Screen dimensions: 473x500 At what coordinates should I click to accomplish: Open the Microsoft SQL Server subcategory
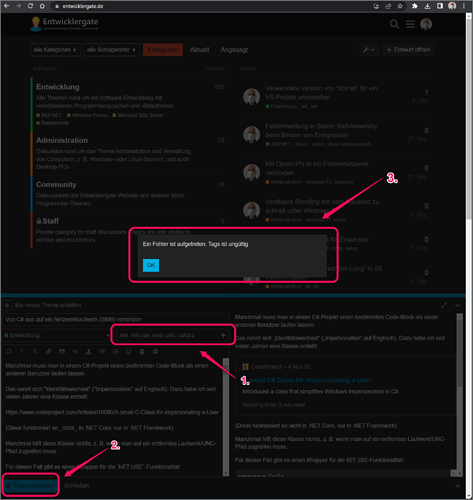coord(138,115)
